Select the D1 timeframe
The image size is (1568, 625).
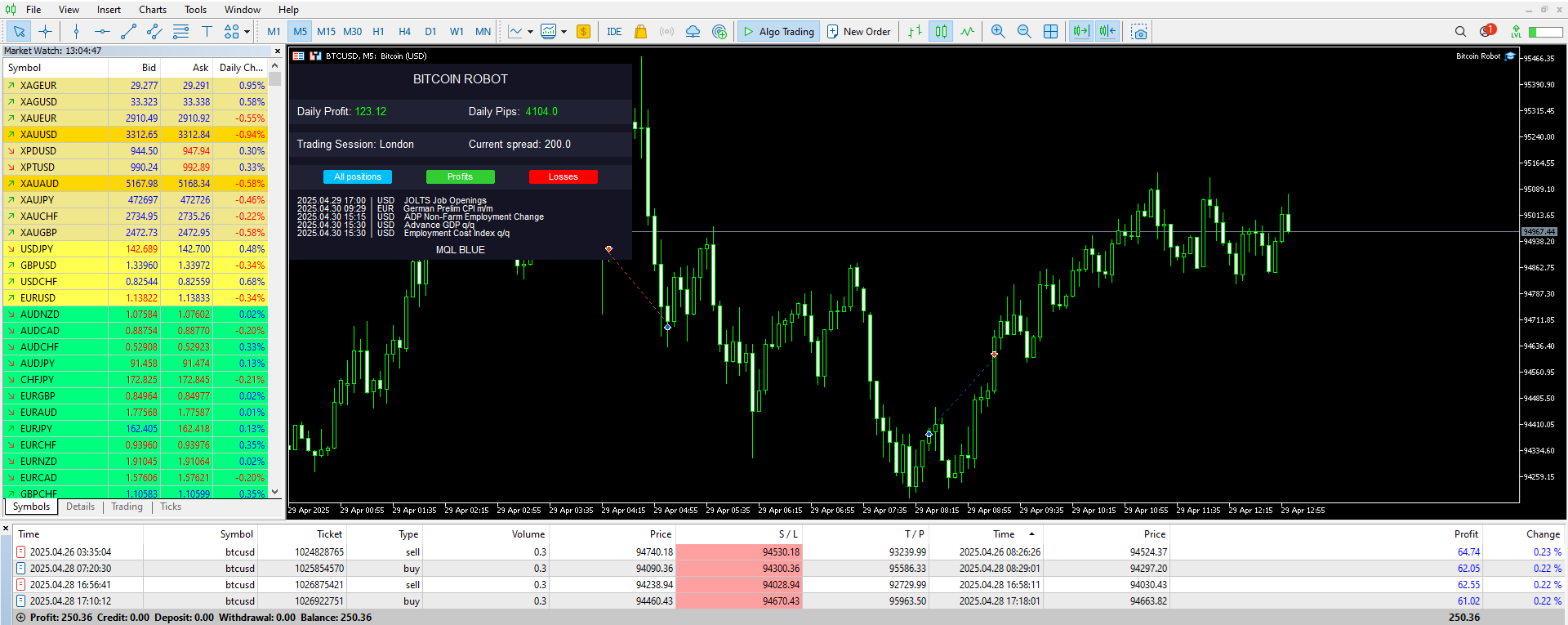[x=430, y=32]
